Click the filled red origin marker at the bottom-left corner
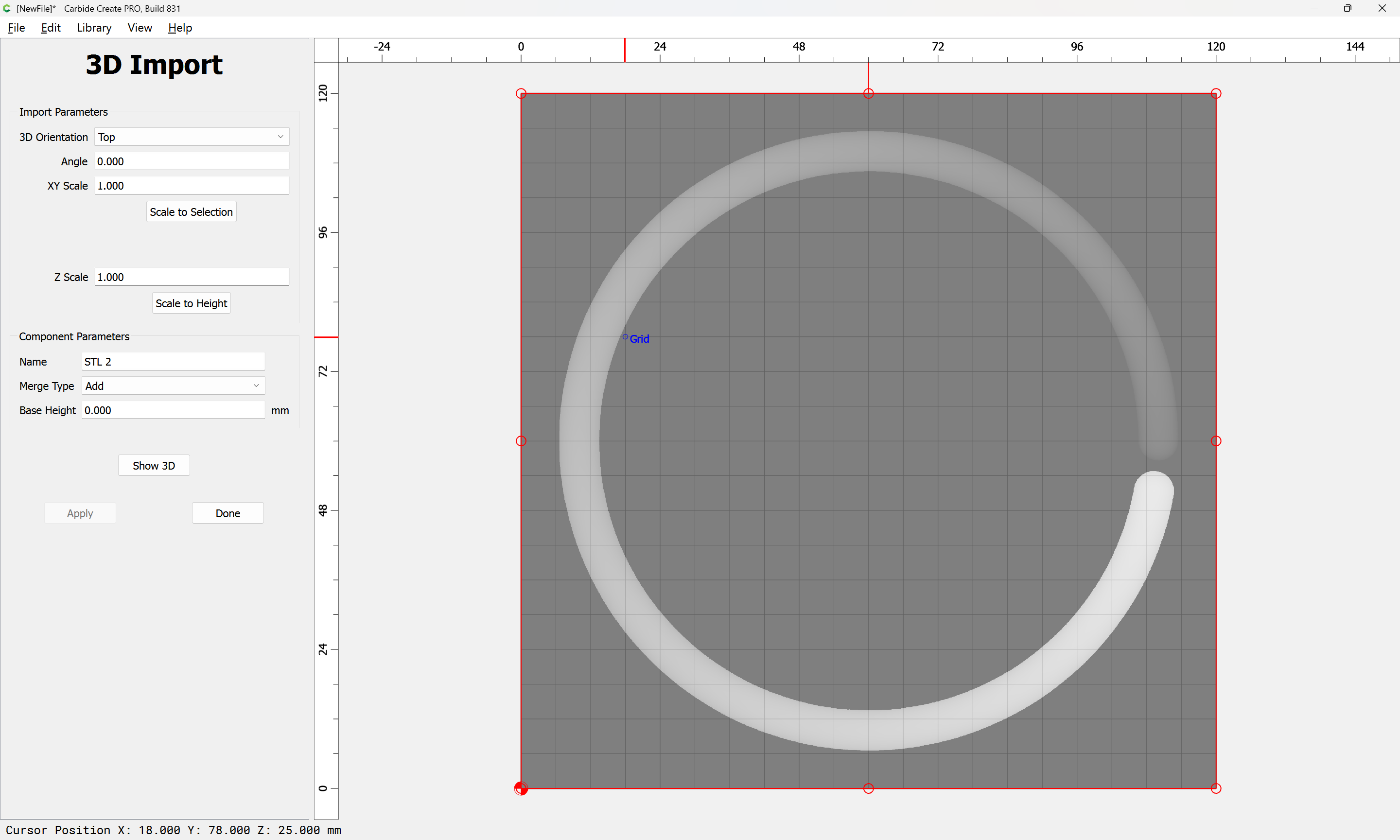This screenshot has width=1400, height=840. point(521,788)
